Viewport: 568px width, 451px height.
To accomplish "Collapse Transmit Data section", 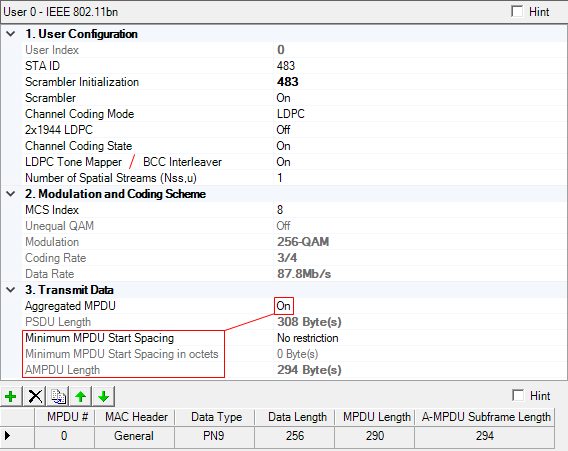I will tap(11, 290).
